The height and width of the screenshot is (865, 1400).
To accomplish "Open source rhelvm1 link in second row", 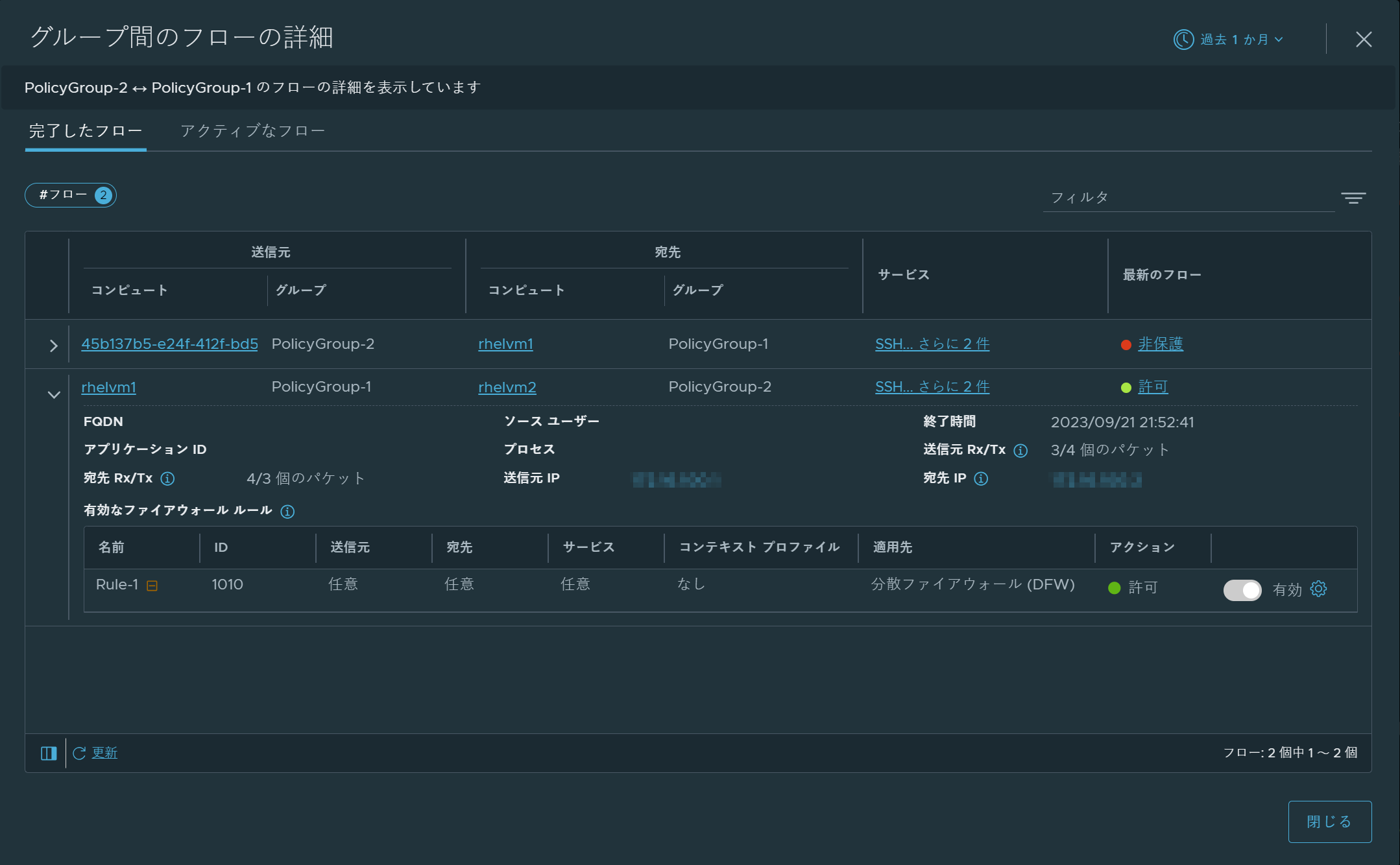I will click(x=109, y=387).
